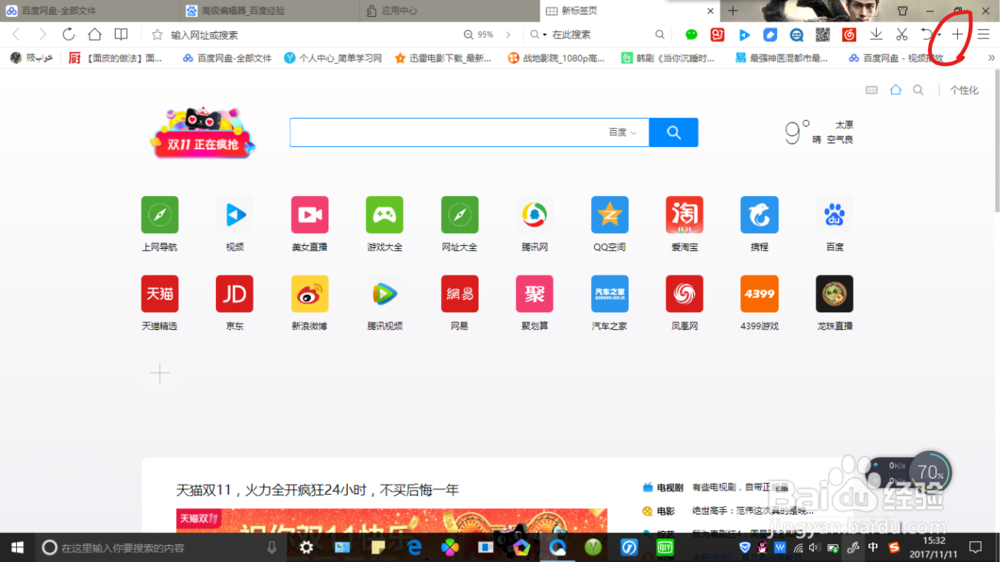The width and height of the screenshot is (1000, 562).
Task: Open a new tab with plus button
Action: (733, 10)
